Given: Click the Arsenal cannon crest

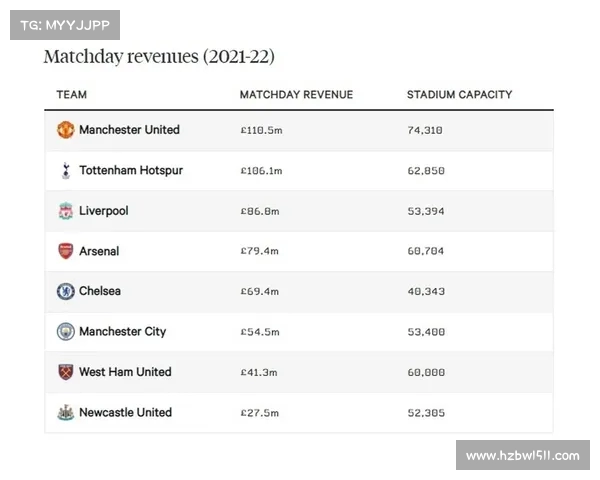Looking at the screenshot, I should click(65, 251).
